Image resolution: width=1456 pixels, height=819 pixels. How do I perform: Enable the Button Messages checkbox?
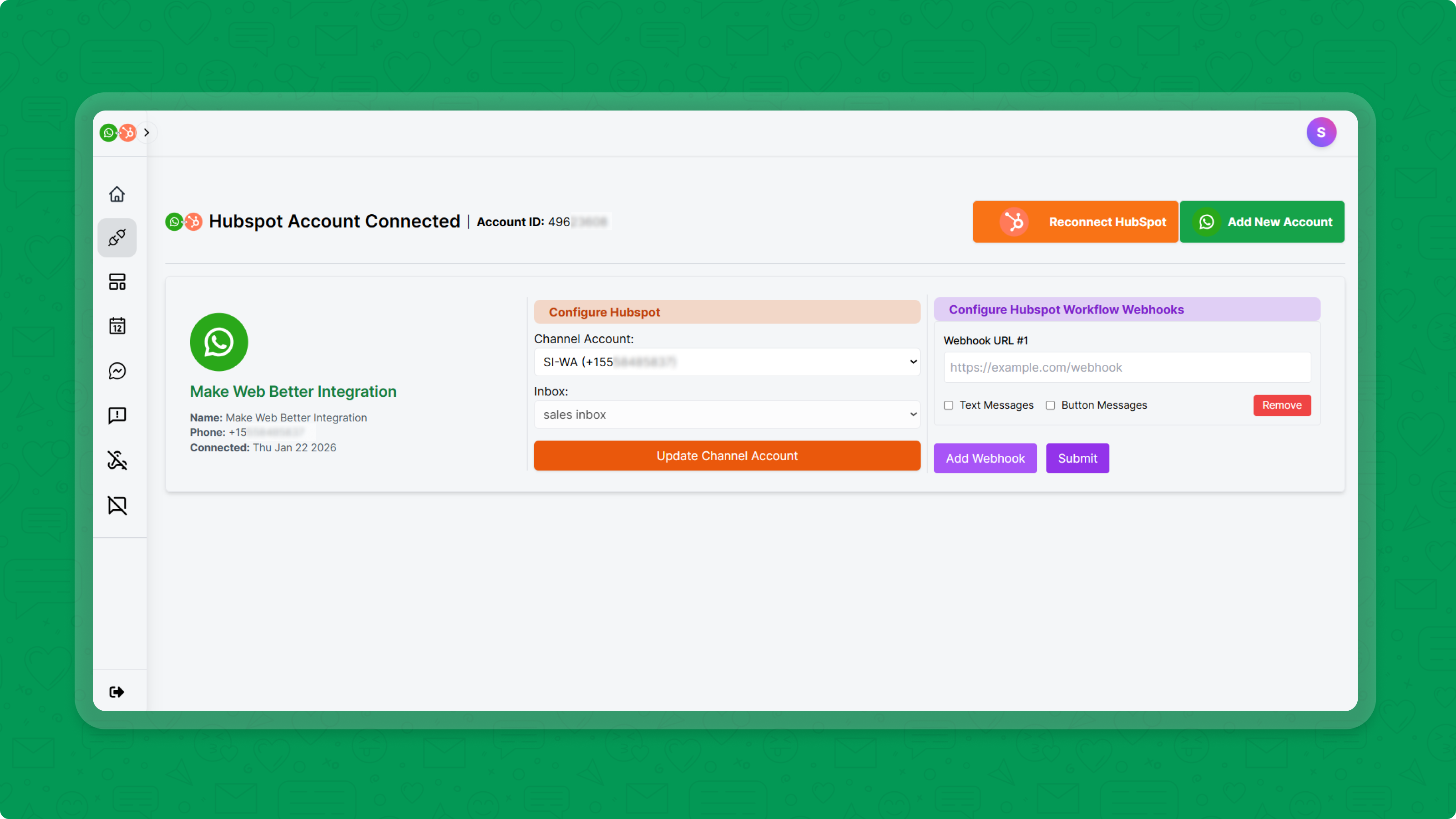[x=1050, y=405]
